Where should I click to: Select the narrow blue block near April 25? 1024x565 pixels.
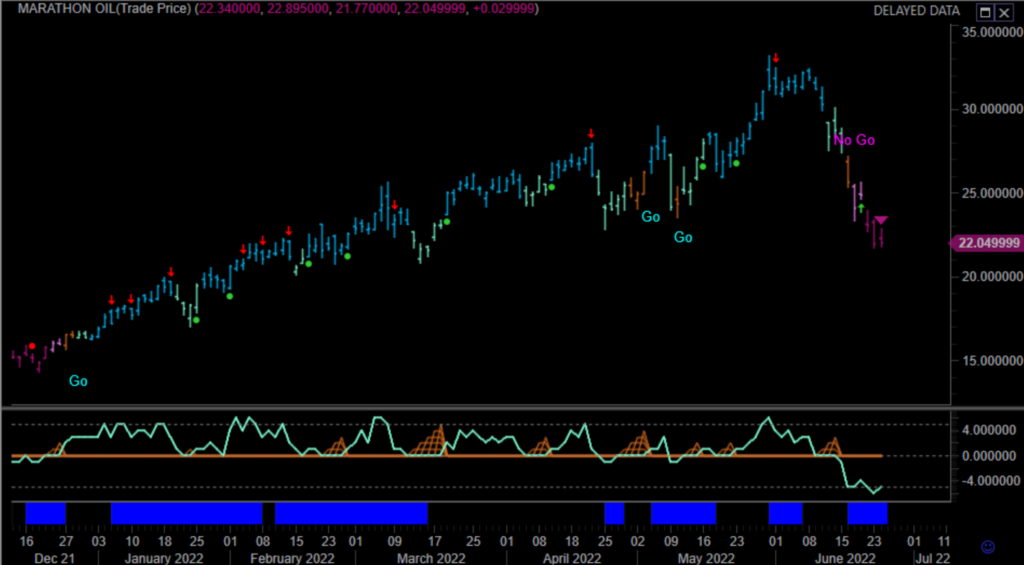[x=614, y=513]
